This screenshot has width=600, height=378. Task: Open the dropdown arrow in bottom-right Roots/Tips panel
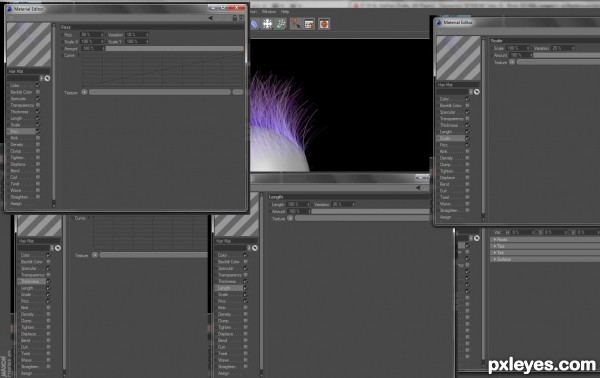tap(471, 238)
